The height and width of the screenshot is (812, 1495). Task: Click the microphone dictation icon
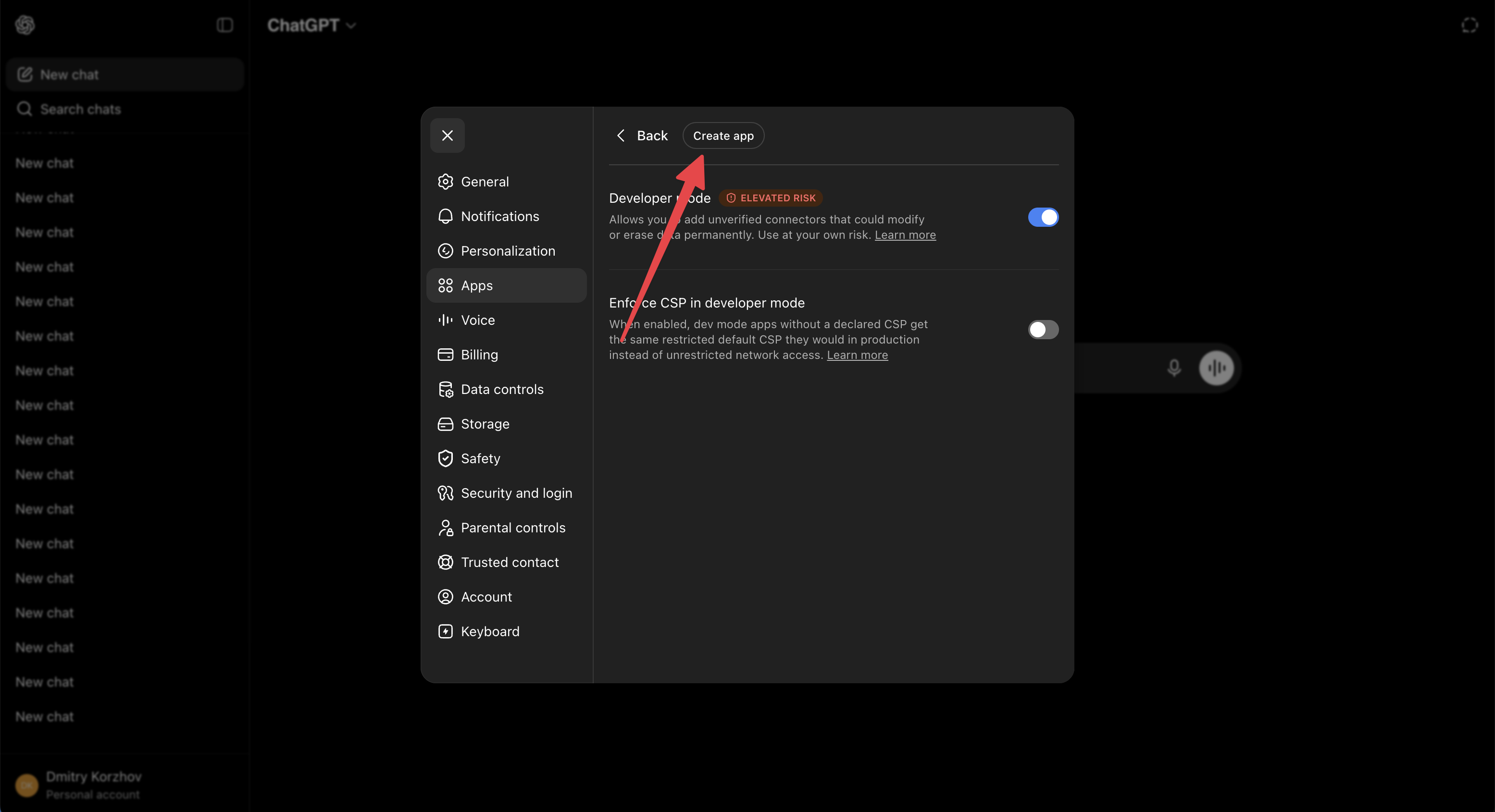pos(1173,368)
